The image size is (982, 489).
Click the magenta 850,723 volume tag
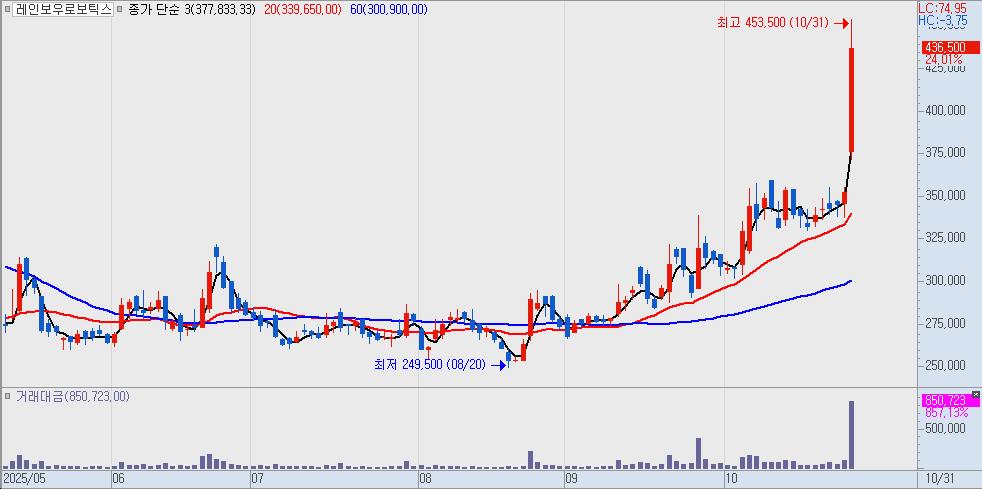[951, 400]
